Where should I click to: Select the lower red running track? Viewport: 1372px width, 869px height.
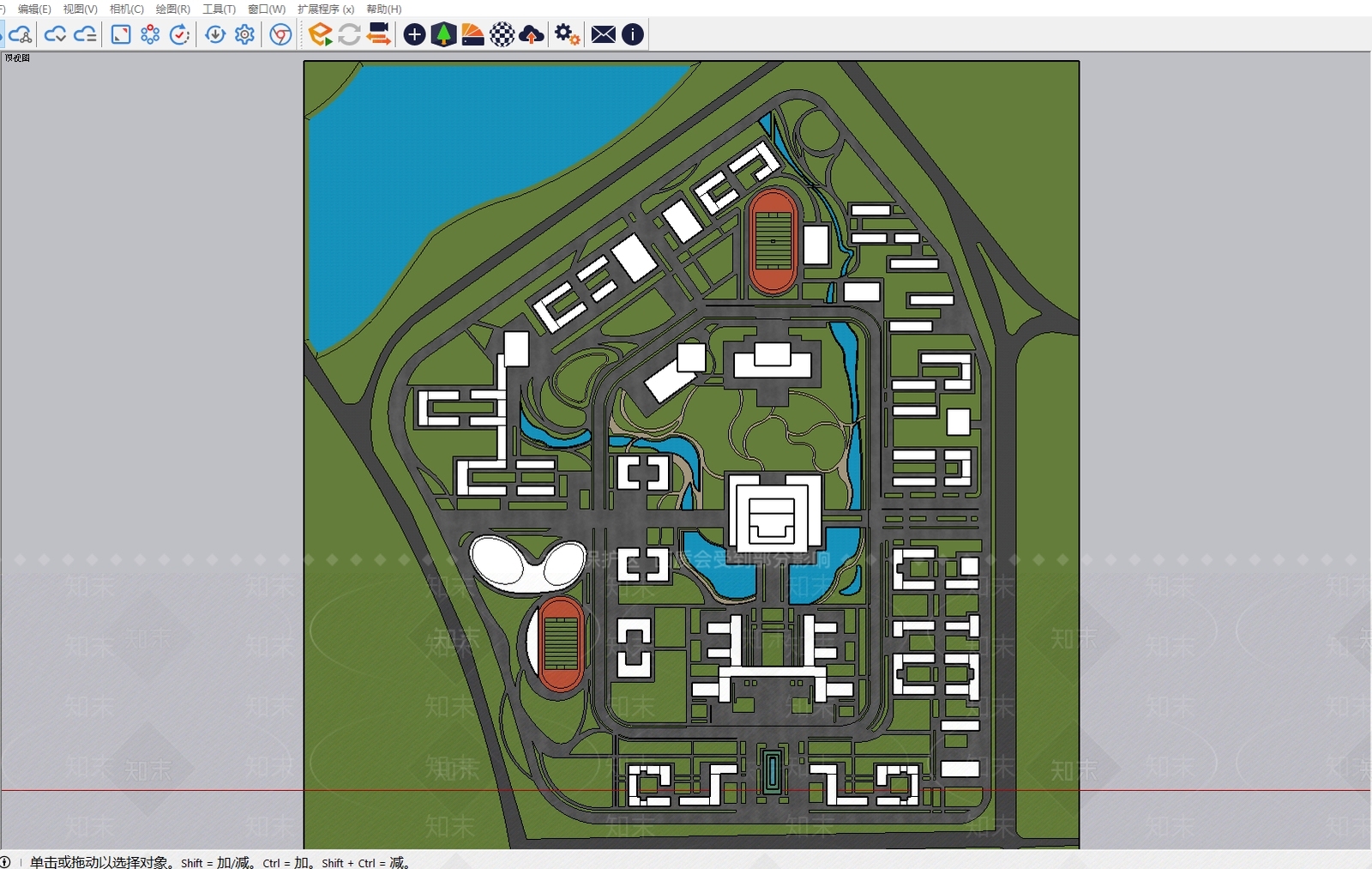[559, 644]
